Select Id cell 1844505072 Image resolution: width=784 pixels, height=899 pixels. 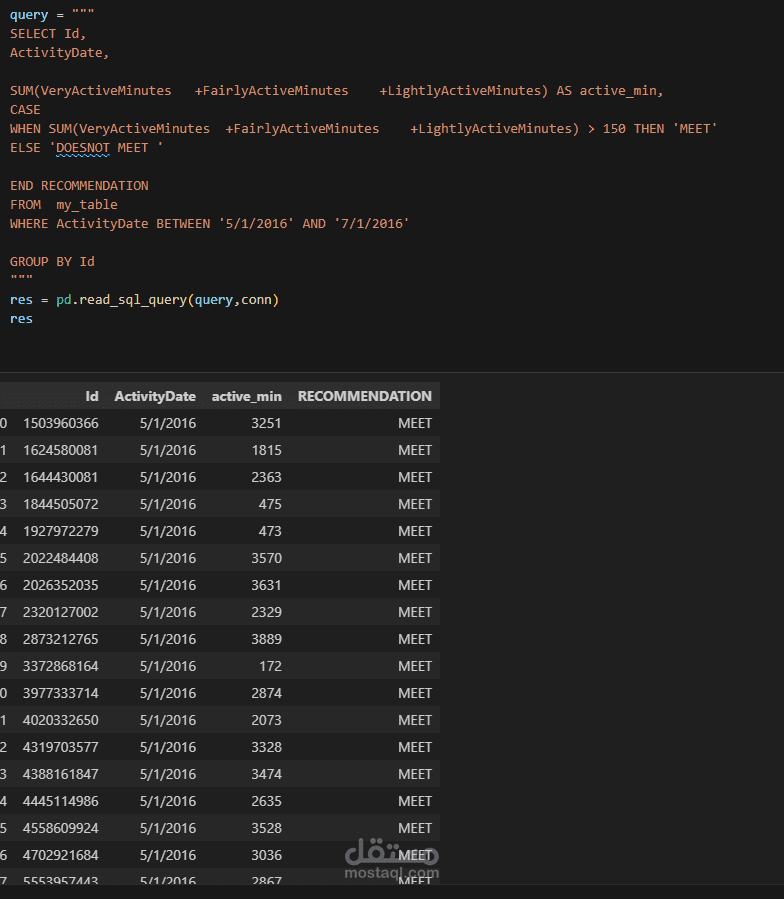coord(61,504)
